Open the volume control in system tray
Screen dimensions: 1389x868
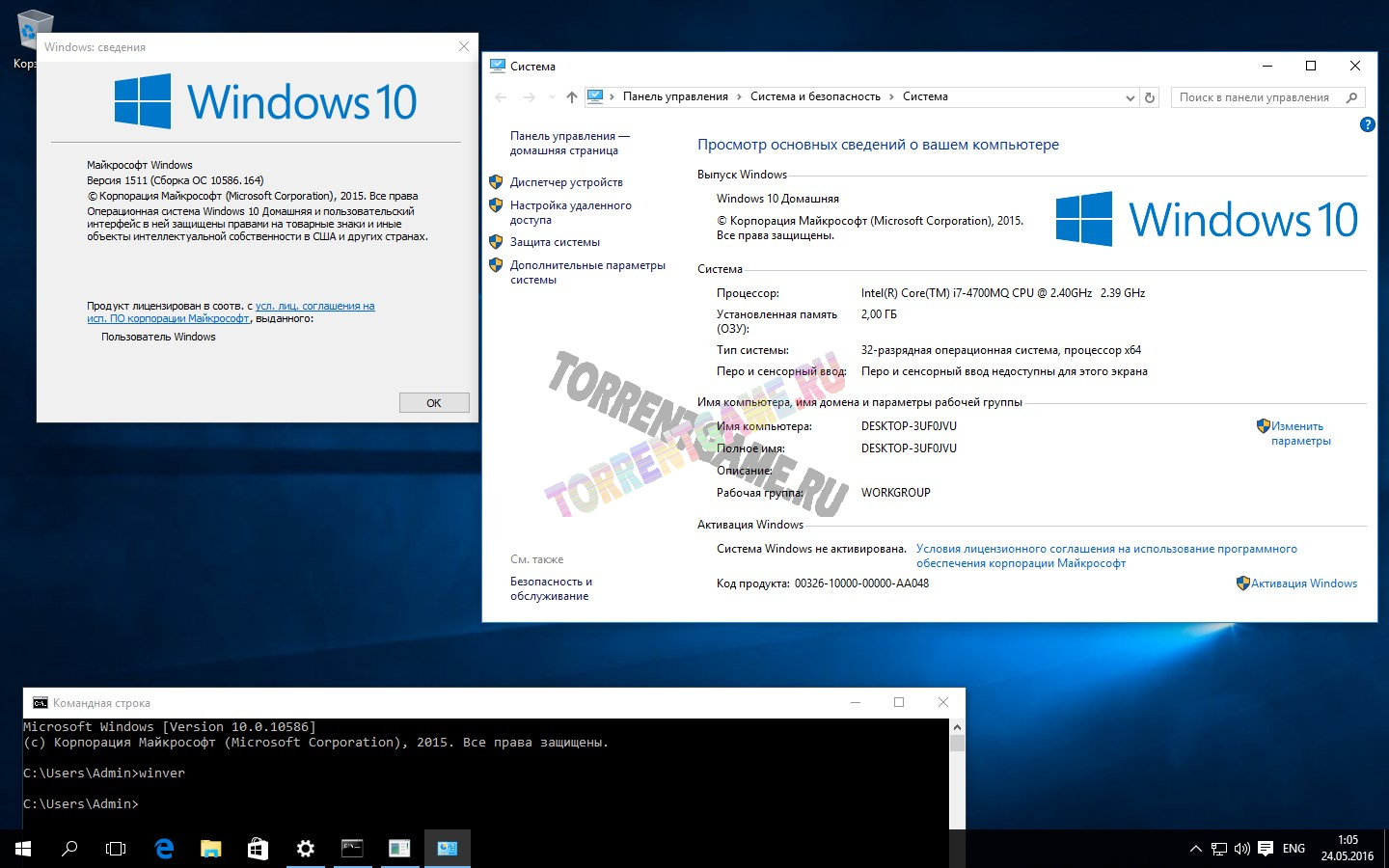1241,849
